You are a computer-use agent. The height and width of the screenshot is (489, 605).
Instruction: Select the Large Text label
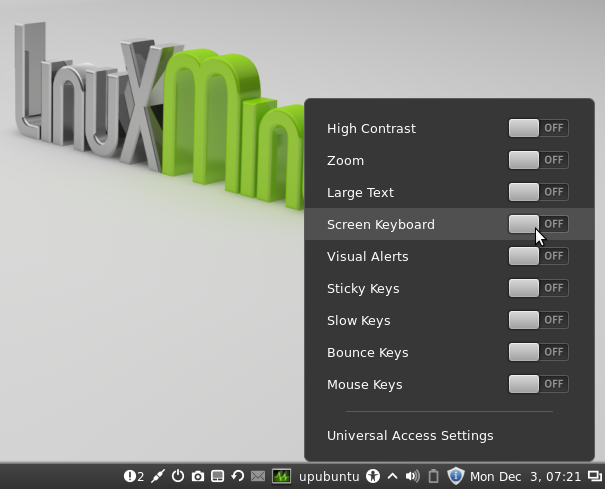pyautogui.click(x=360, y=193)
